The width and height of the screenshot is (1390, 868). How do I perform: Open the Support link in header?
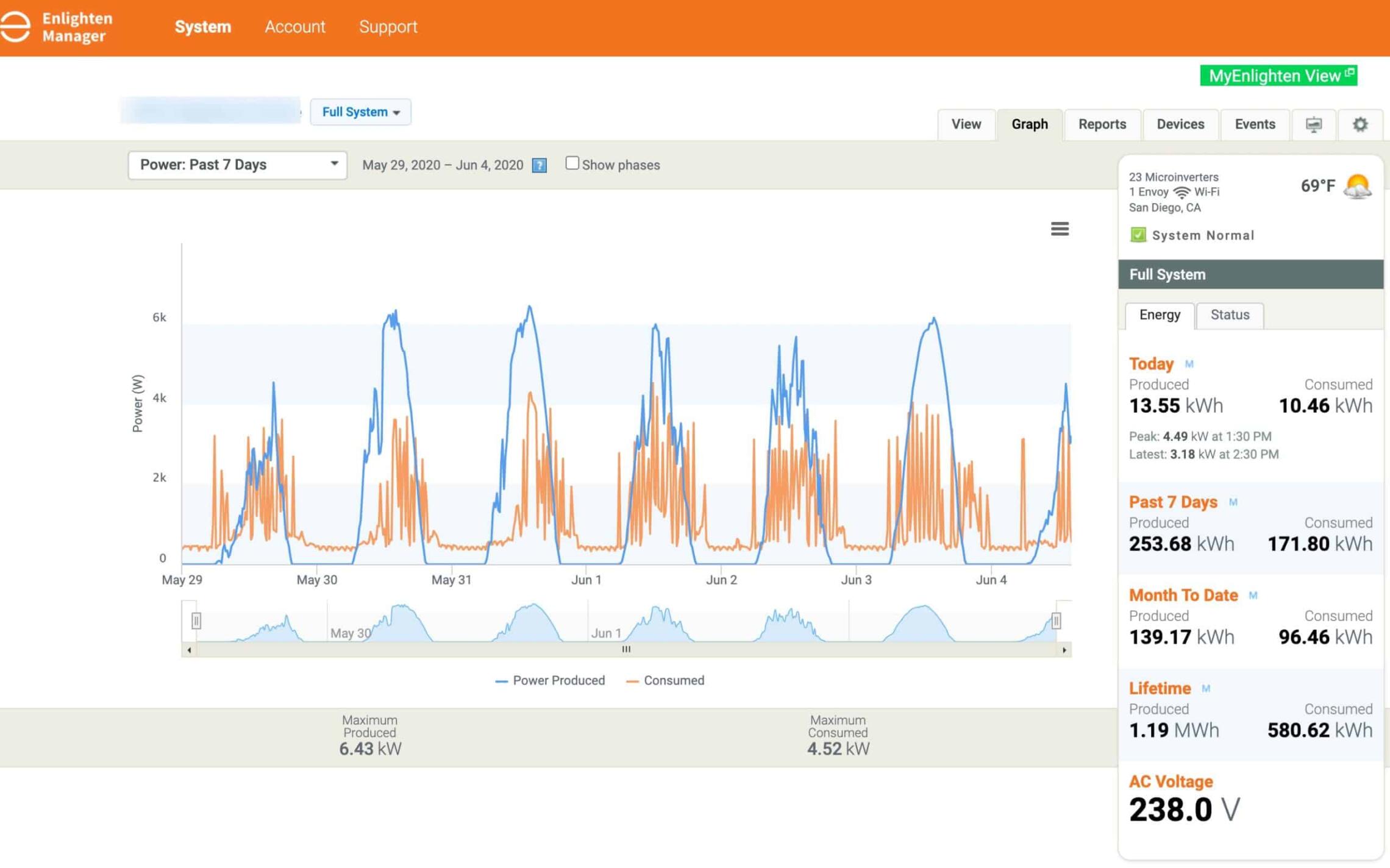388,27
